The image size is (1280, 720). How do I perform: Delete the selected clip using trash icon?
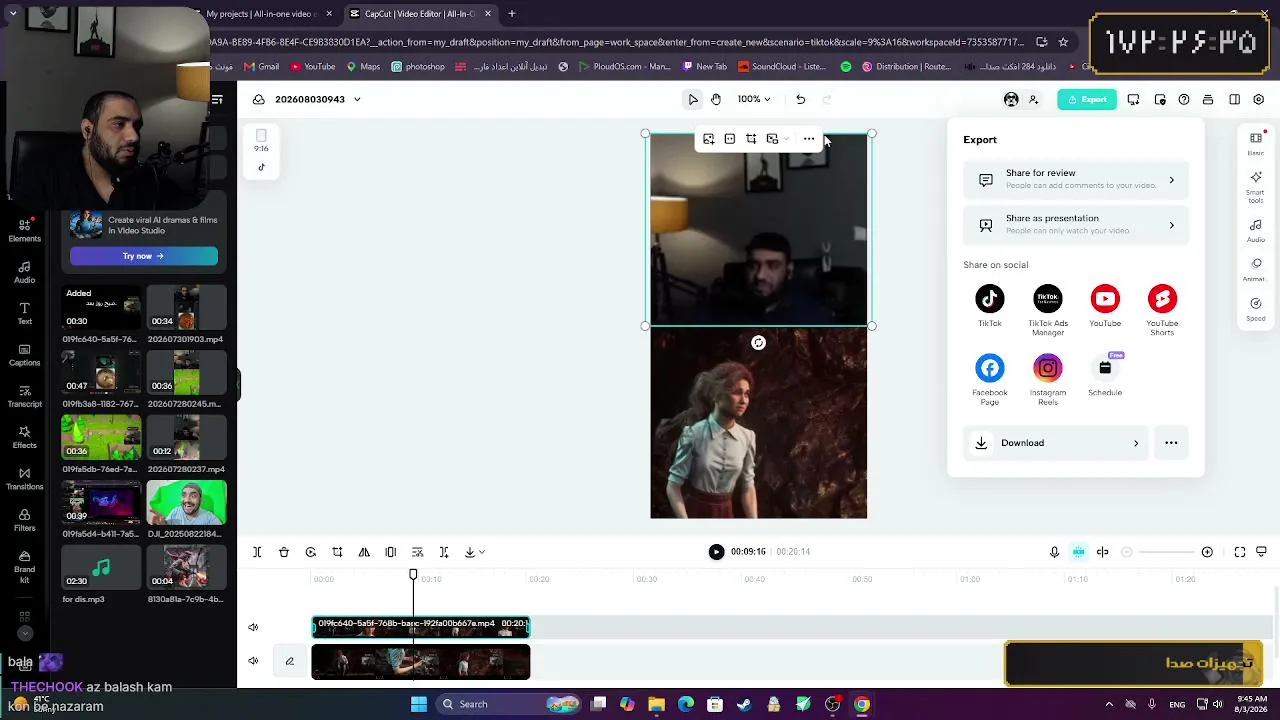284,552
